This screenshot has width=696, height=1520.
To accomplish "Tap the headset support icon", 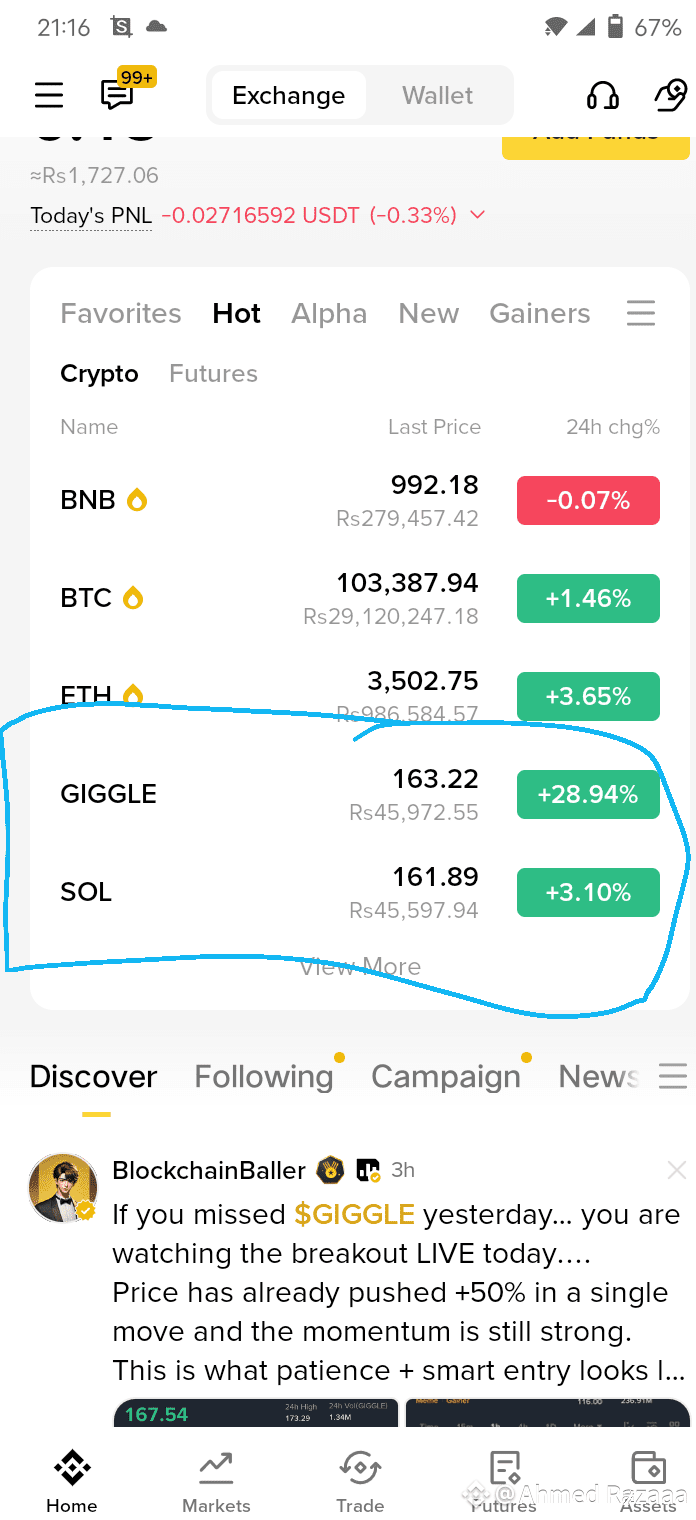I will pos(602,95).
